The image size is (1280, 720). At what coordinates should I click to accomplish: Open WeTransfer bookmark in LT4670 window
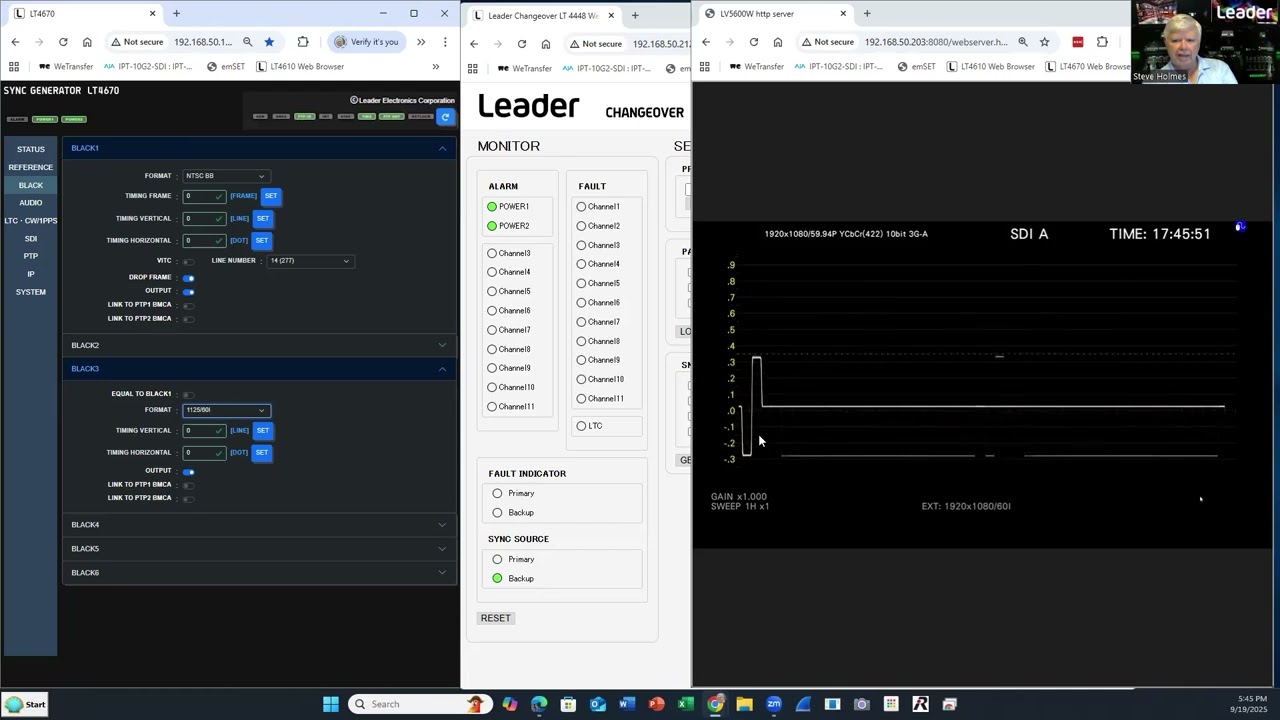click(x=65, y=66)
